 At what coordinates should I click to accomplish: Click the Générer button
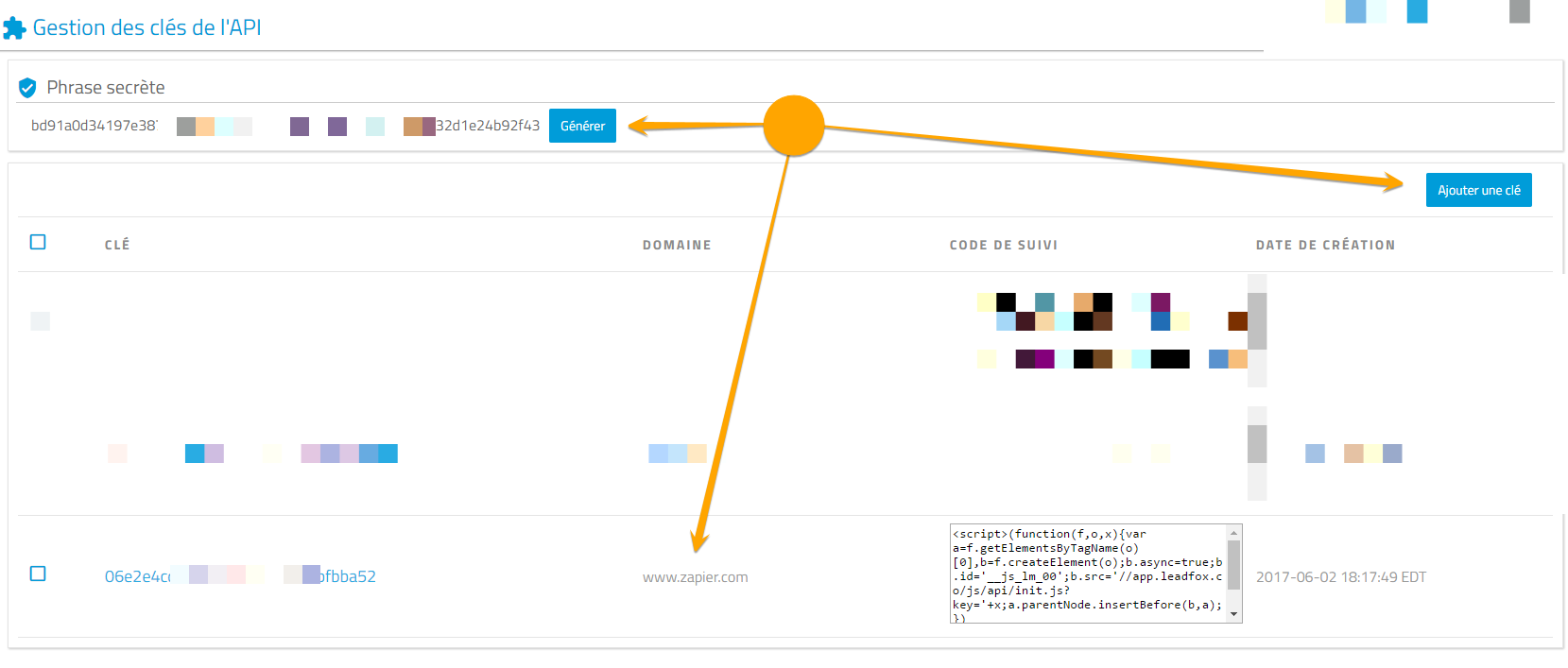click(x=582, y=126)
